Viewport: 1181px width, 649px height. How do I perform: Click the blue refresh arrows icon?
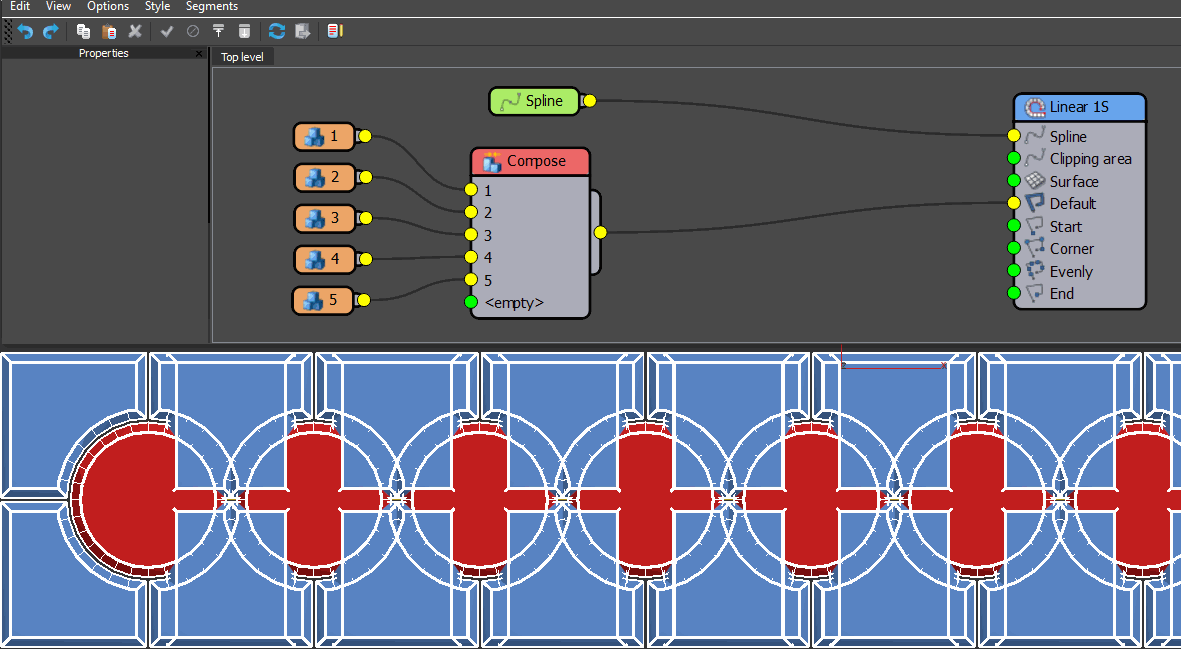tap(277, 32)
